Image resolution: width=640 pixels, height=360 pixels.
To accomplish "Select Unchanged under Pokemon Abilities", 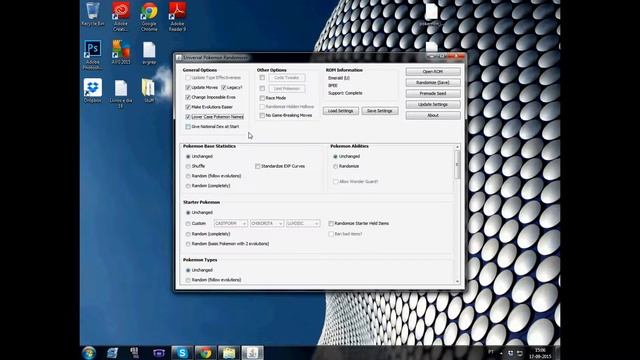I will (x=336, y=156).
